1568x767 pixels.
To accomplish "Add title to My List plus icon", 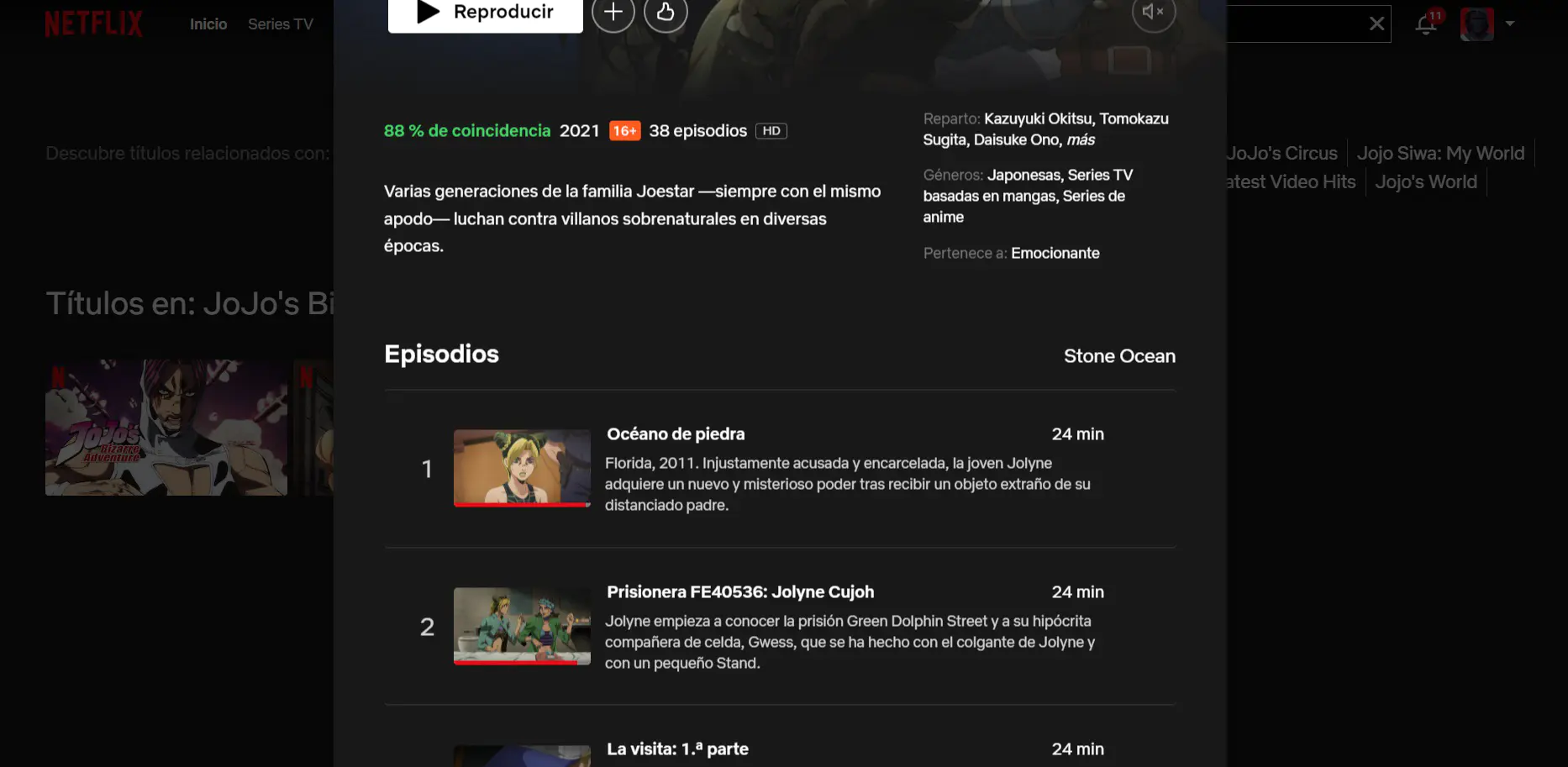I will pos(613,12).
